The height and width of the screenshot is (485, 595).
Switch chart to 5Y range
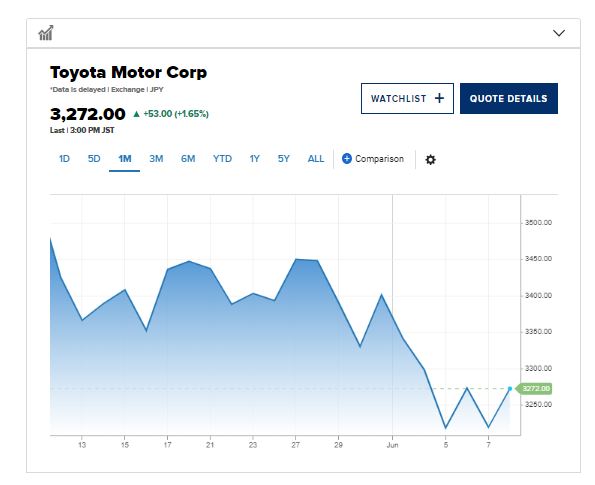pos(283,159)
